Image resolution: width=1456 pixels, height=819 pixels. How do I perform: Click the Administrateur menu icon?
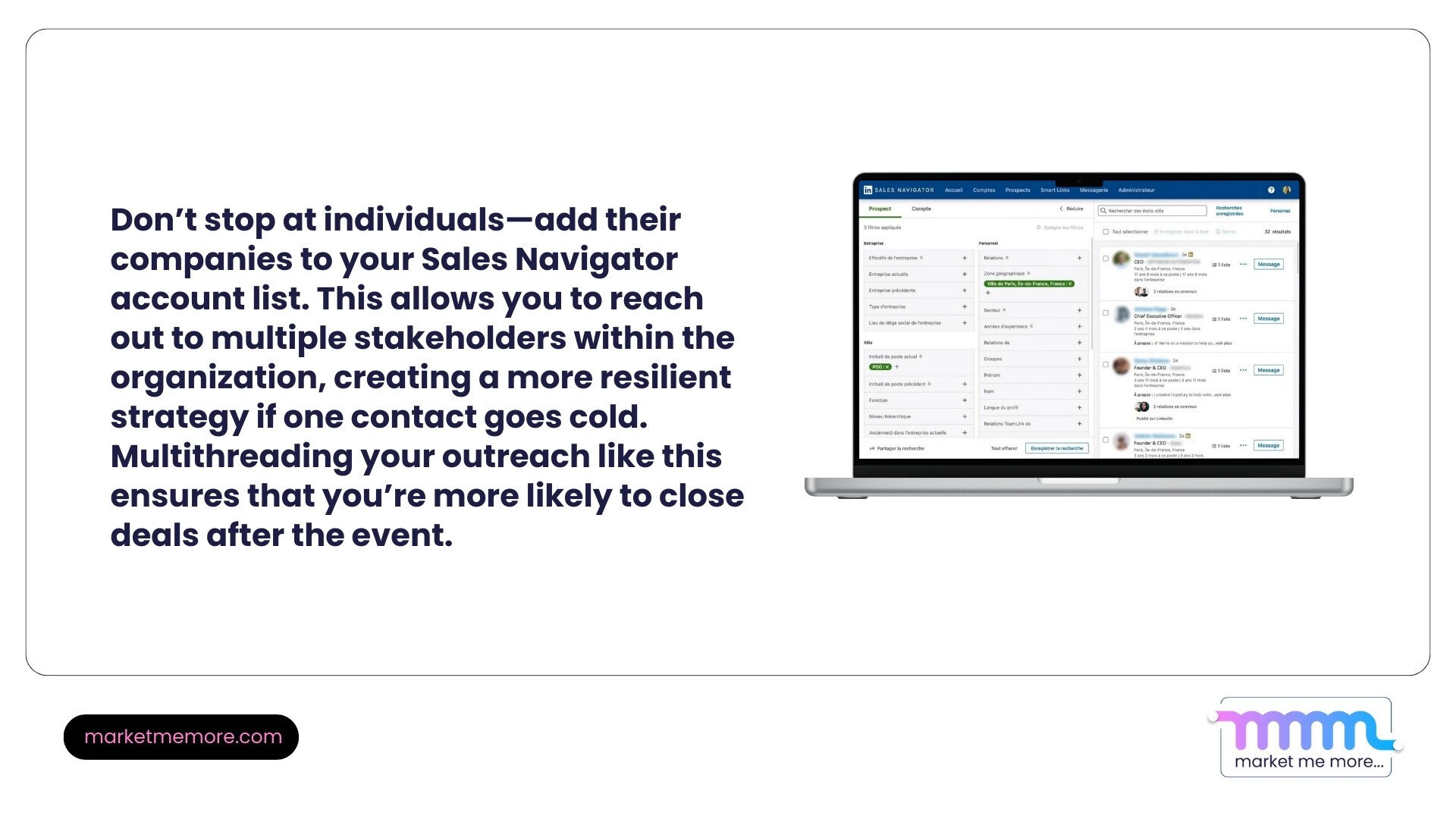point(1142,190)
